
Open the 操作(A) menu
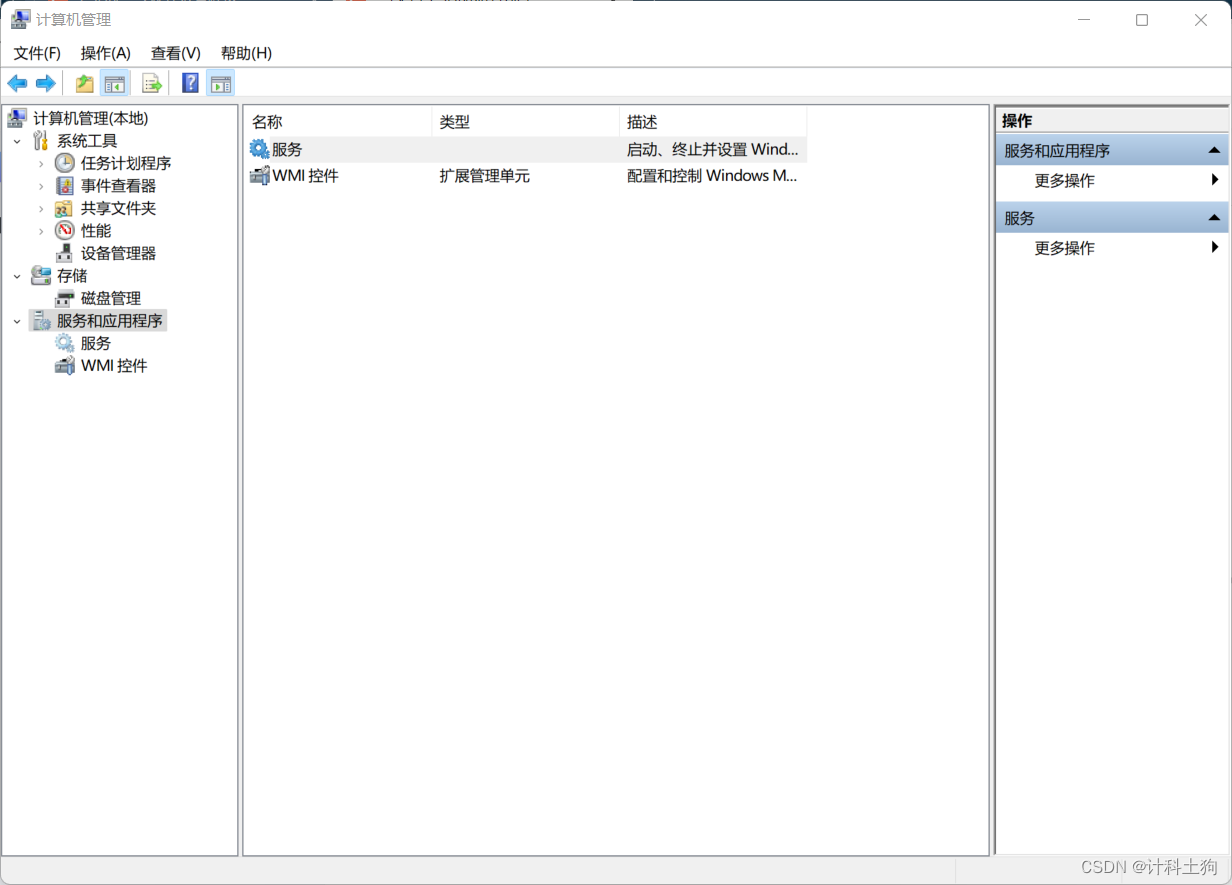point(106,53)
